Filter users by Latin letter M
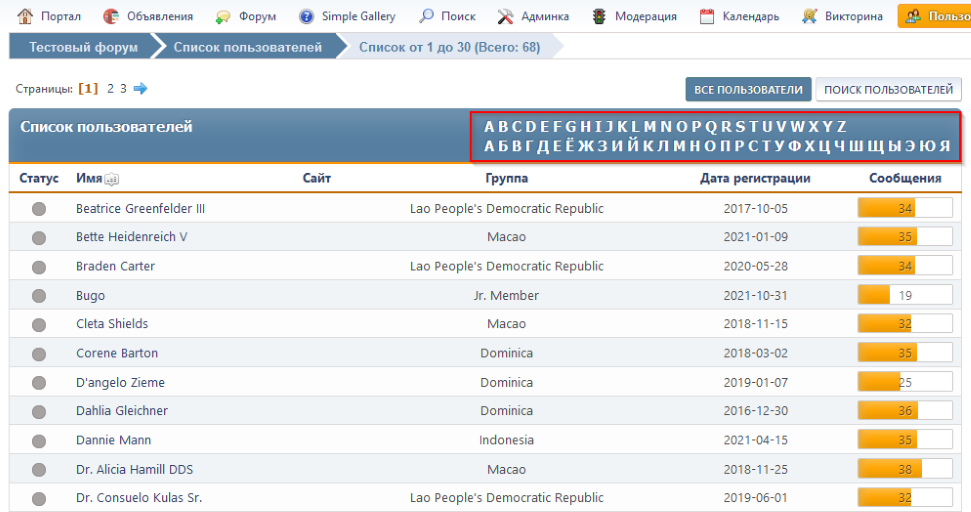This screenshot has height=512, width=971. pyautogui.click(x=649, y=127)
